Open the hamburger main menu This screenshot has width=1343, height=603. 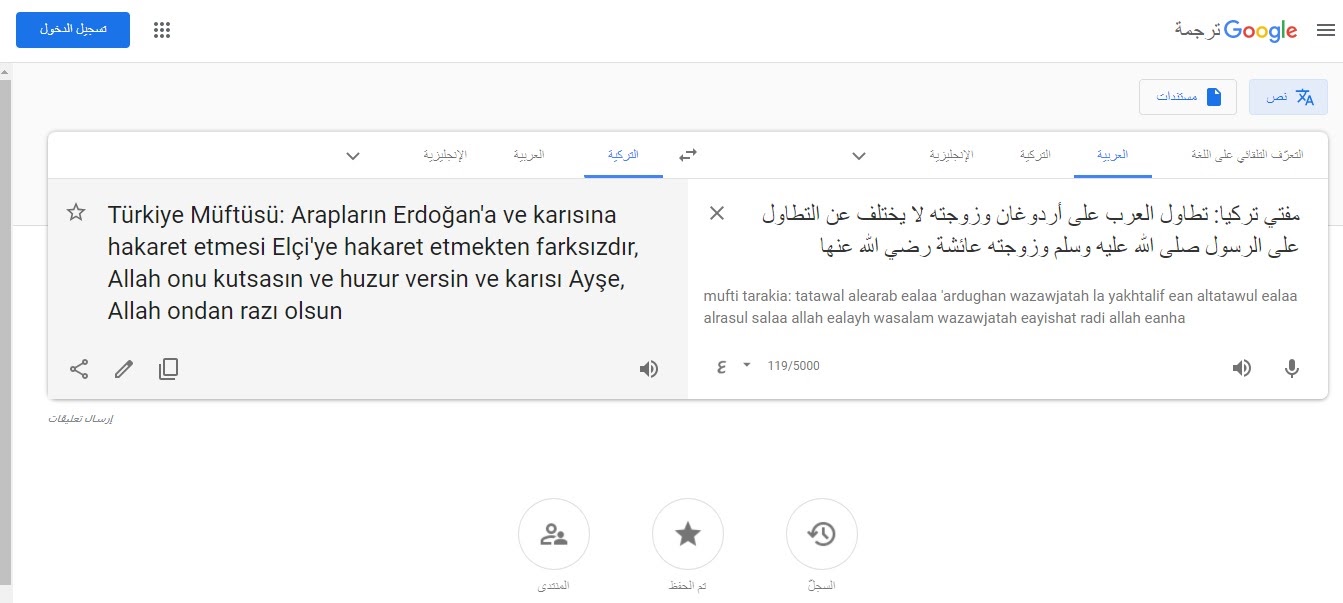pyautogui.click(x=1325, y=30)
